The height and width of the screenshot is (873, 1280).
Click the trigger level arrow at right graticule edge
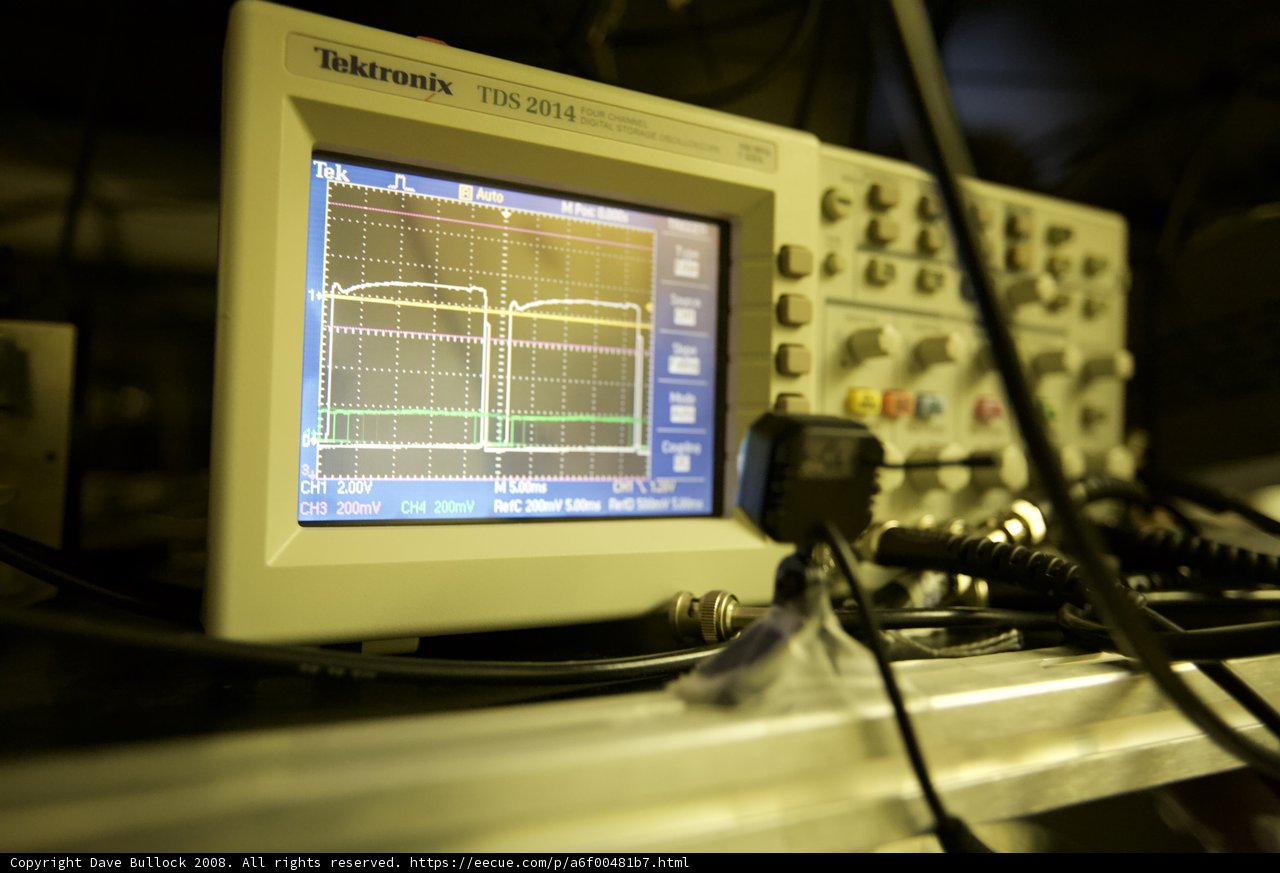tap(651, 305)
